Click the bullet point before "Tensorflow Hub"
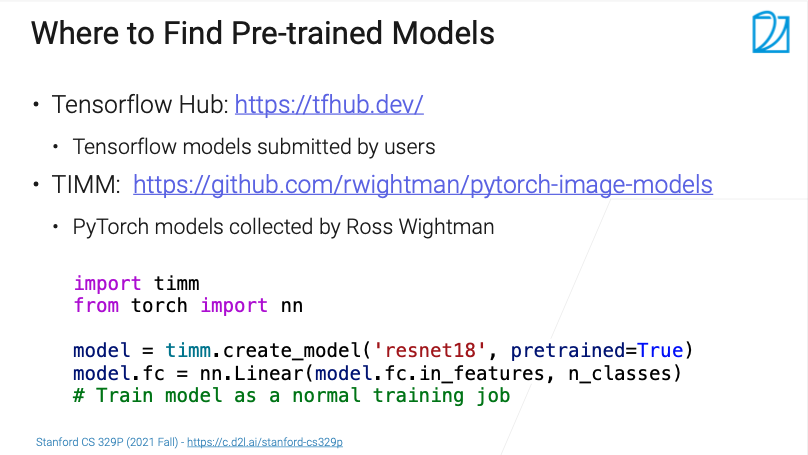 (36, 104)
